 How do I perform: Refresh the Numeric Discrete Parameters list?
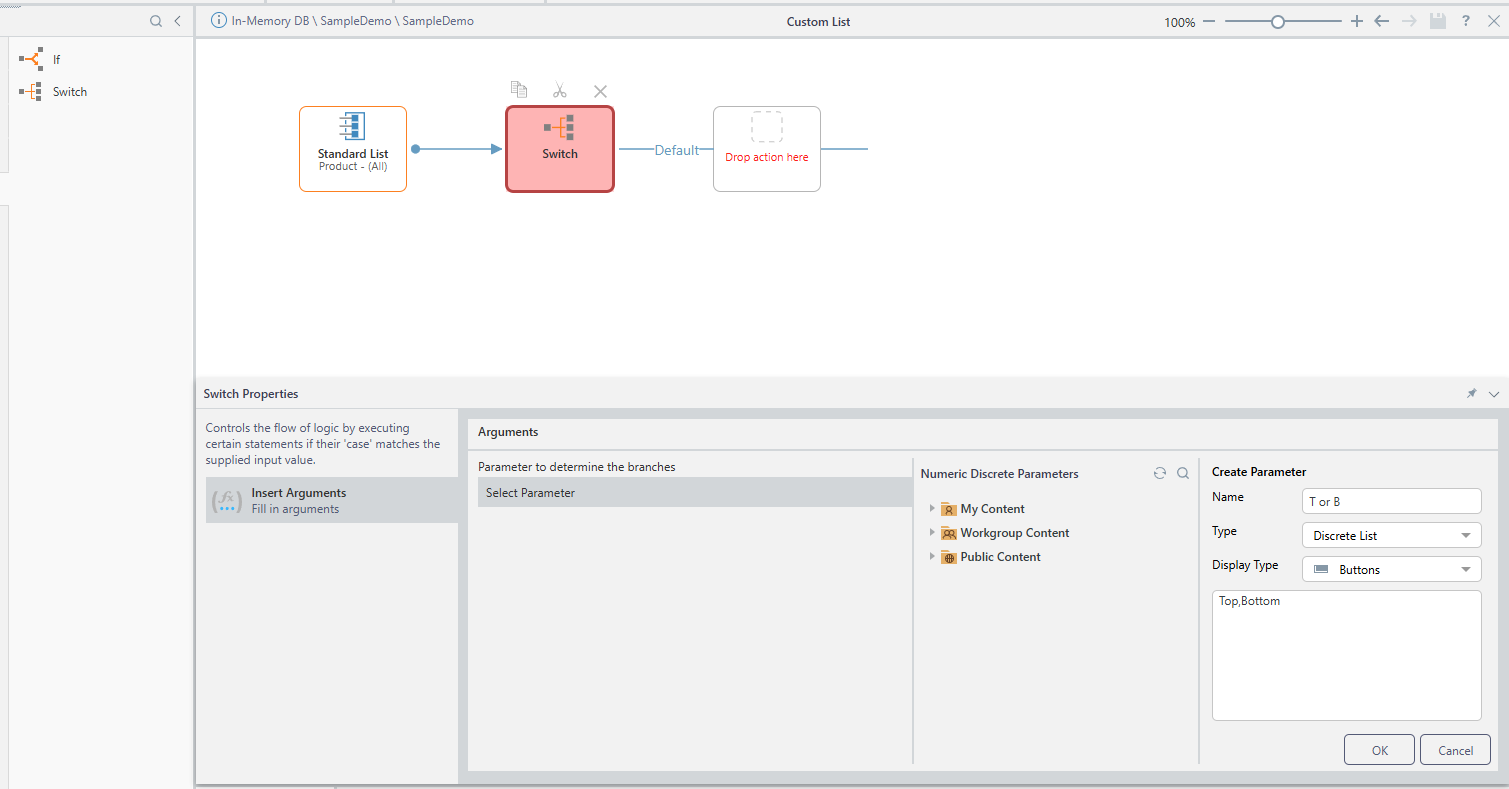coord(1159,473)
